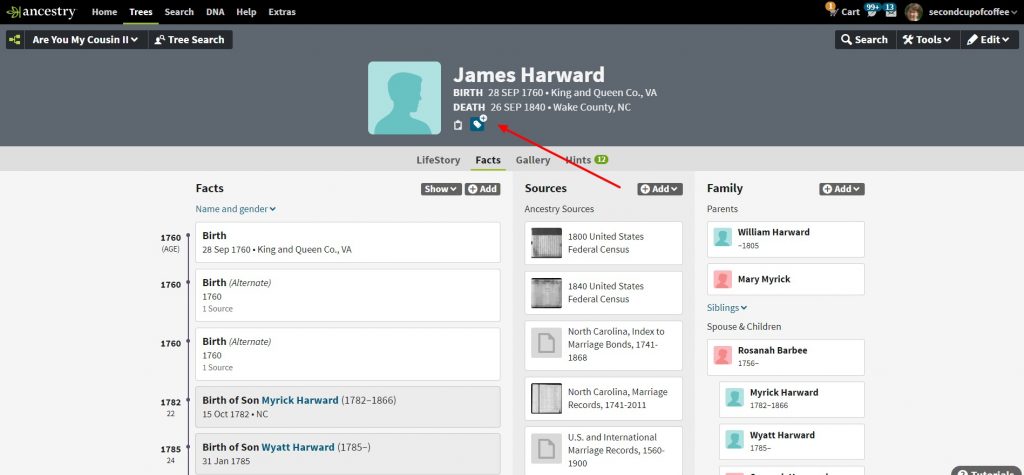Click William Harward avatar icon
This screenshot has width=1024, height=475.
[x=722, y=237]
